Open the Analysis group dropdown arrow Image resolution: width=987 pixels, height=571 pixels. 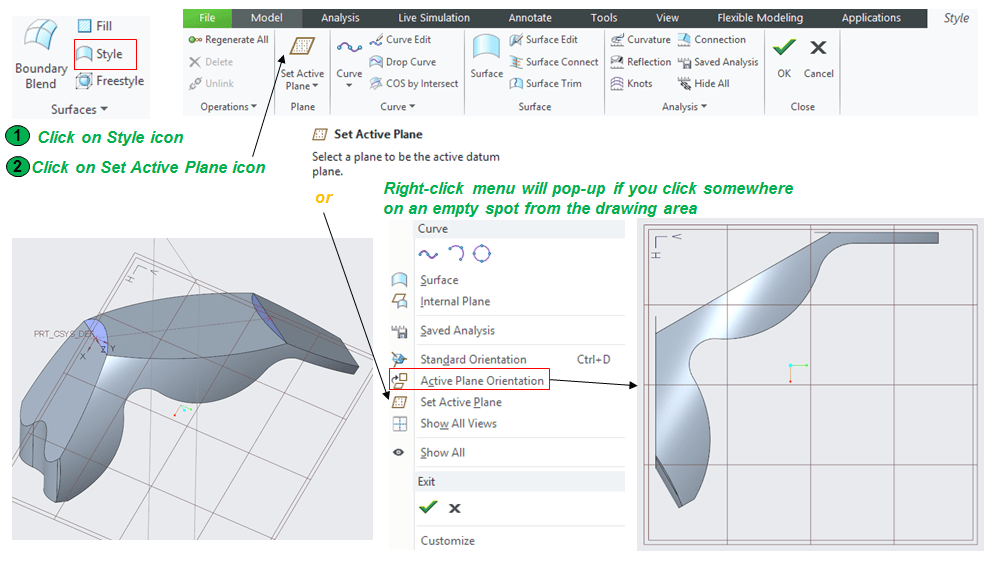[x=685, y=107]
